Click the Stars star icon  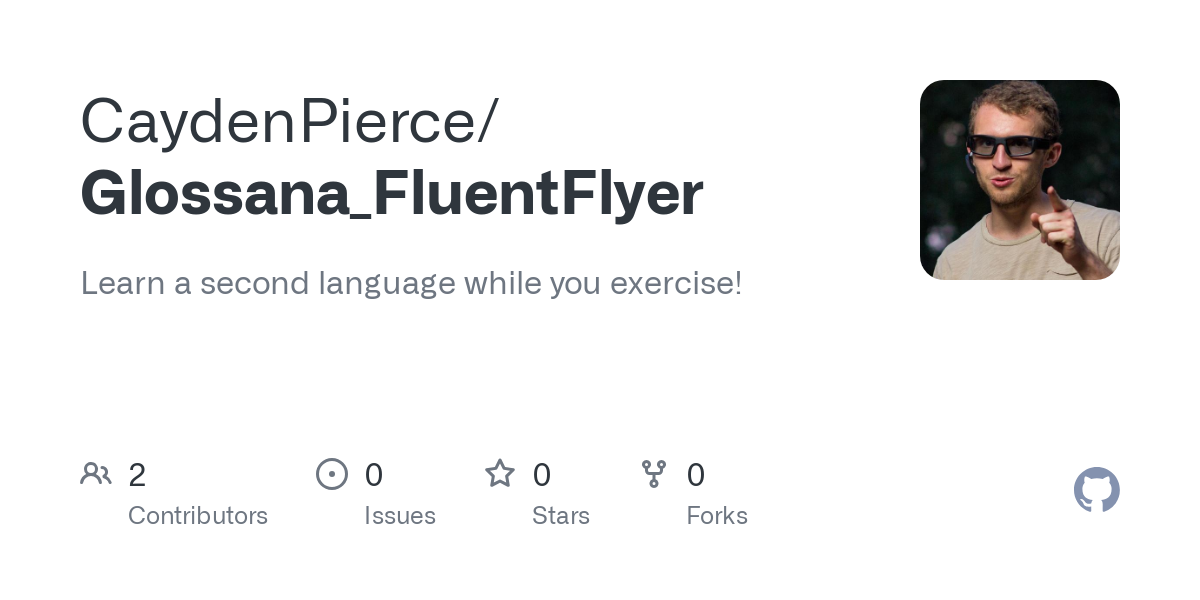coord(500,473)
